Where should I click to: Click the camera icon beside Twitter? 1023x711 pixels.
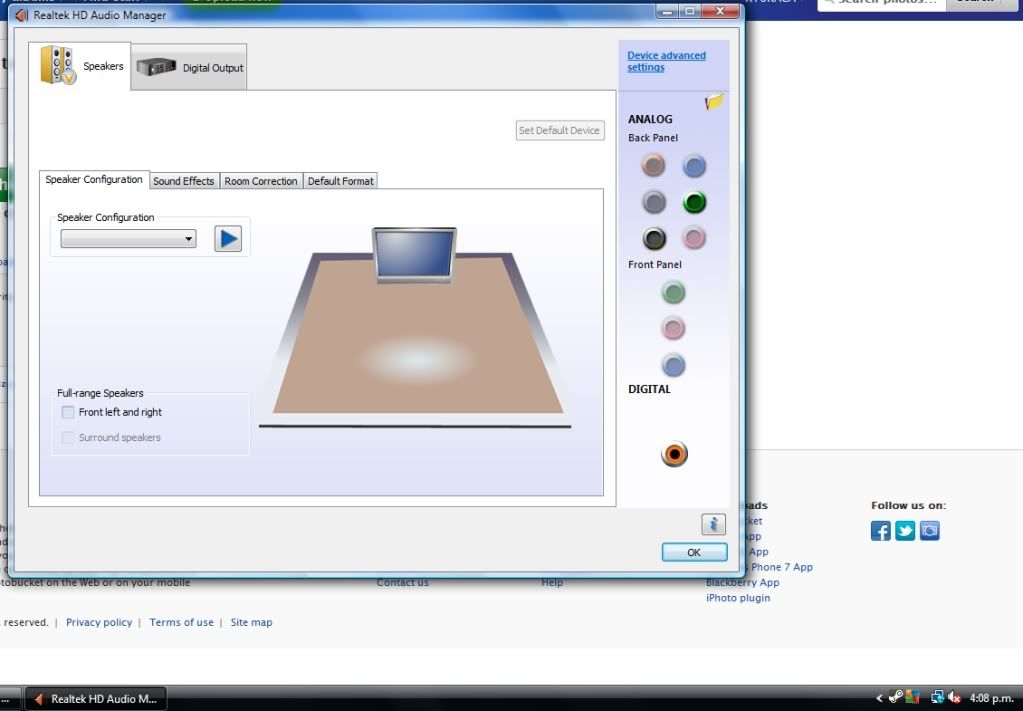pyautogui.click(x=930, y=531)
